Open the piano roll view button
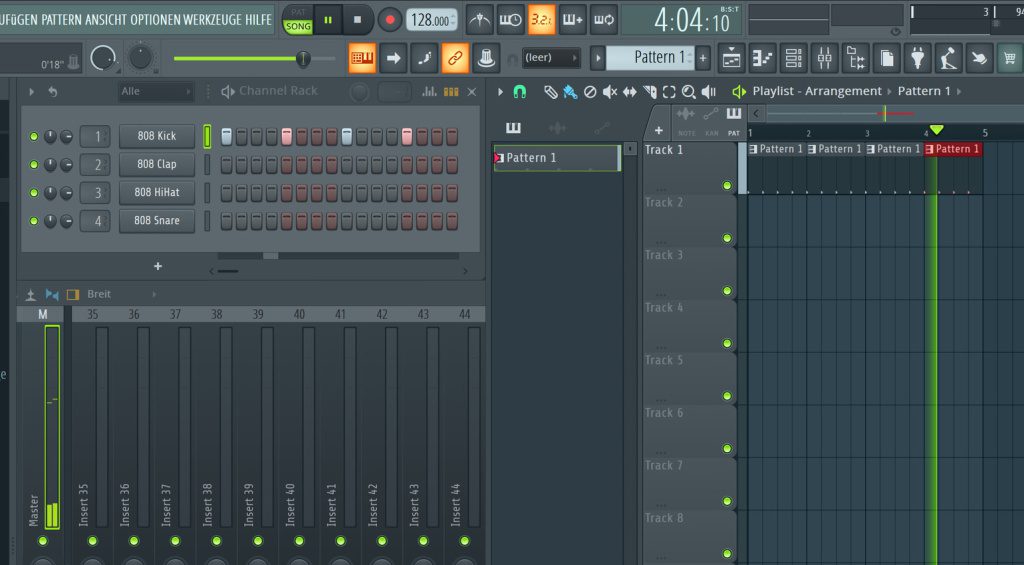The image size is (1024, 565). coord(763,58)
